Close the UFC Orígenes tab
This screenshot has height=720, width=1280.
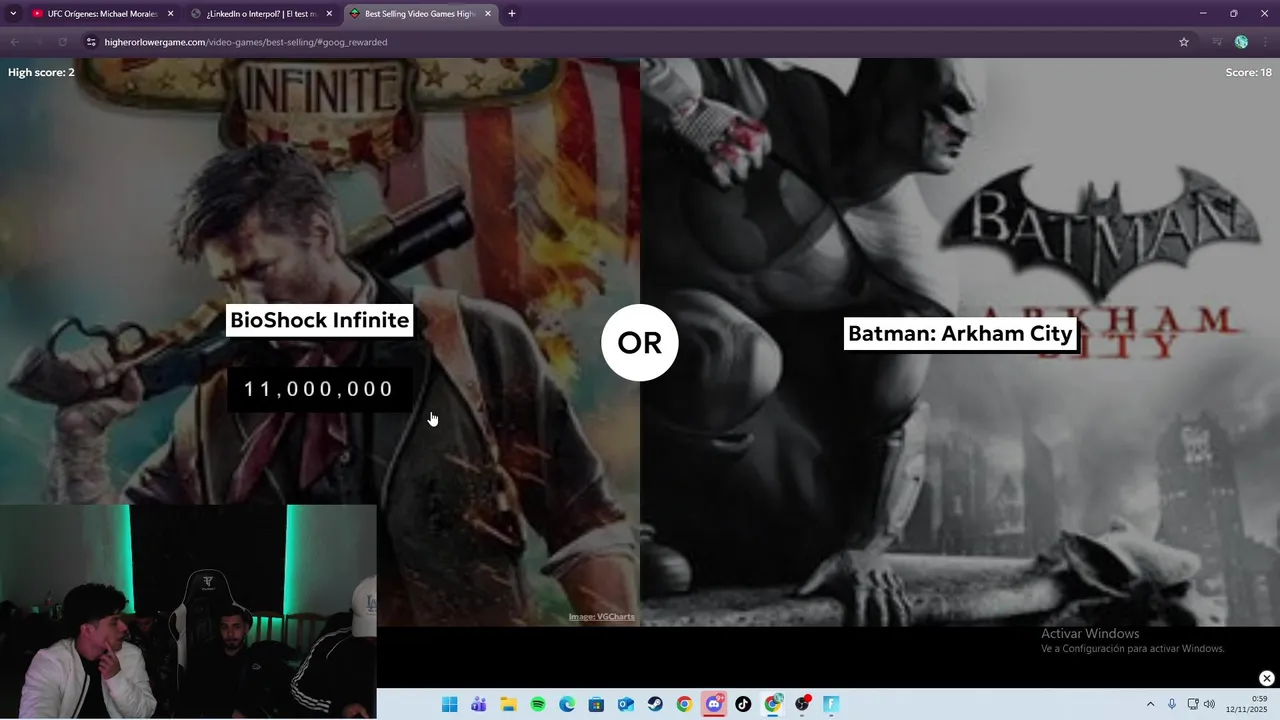[170, 14]
